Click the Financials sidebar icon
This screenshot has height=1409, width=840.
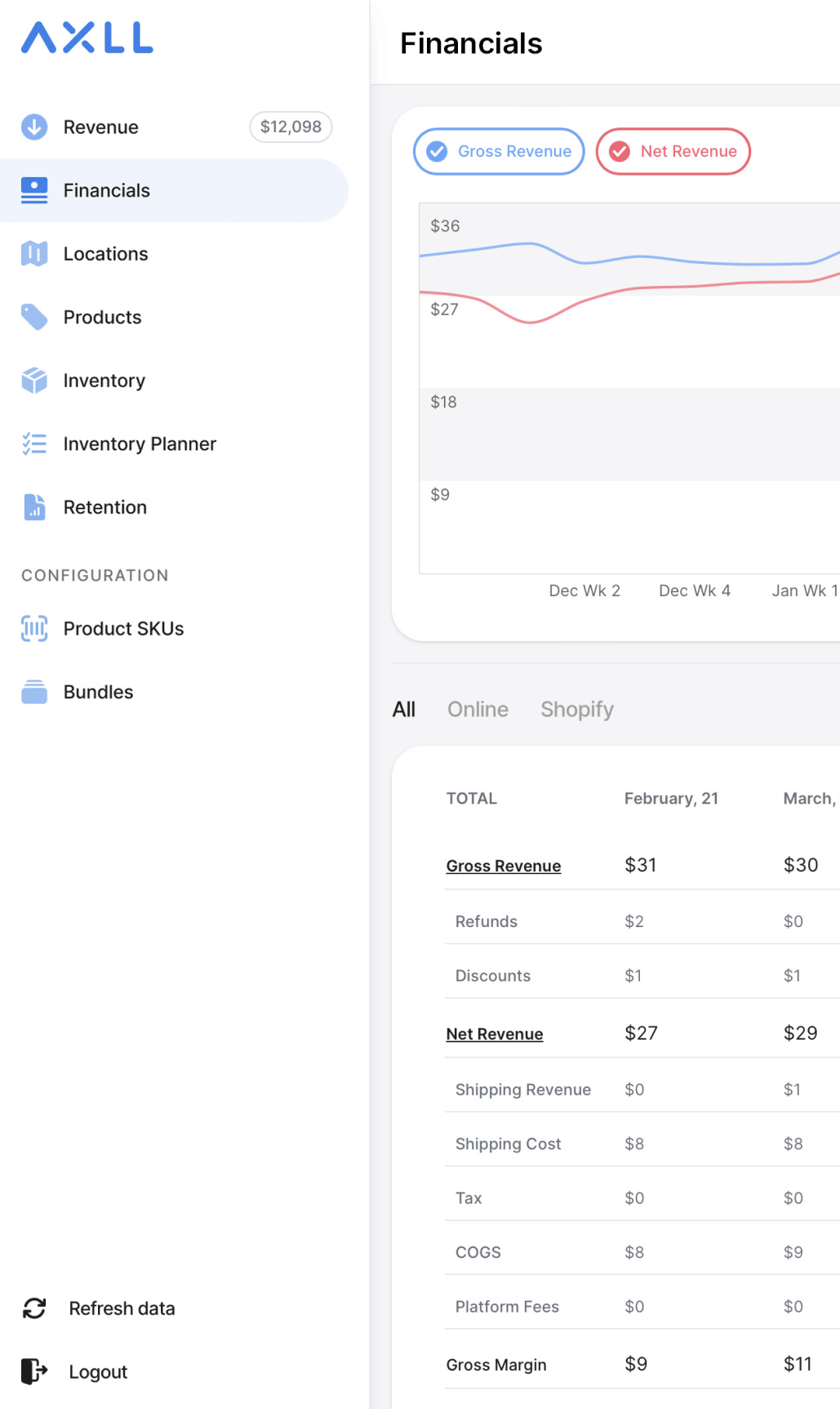pyautogui.click(x=34, y=190)
